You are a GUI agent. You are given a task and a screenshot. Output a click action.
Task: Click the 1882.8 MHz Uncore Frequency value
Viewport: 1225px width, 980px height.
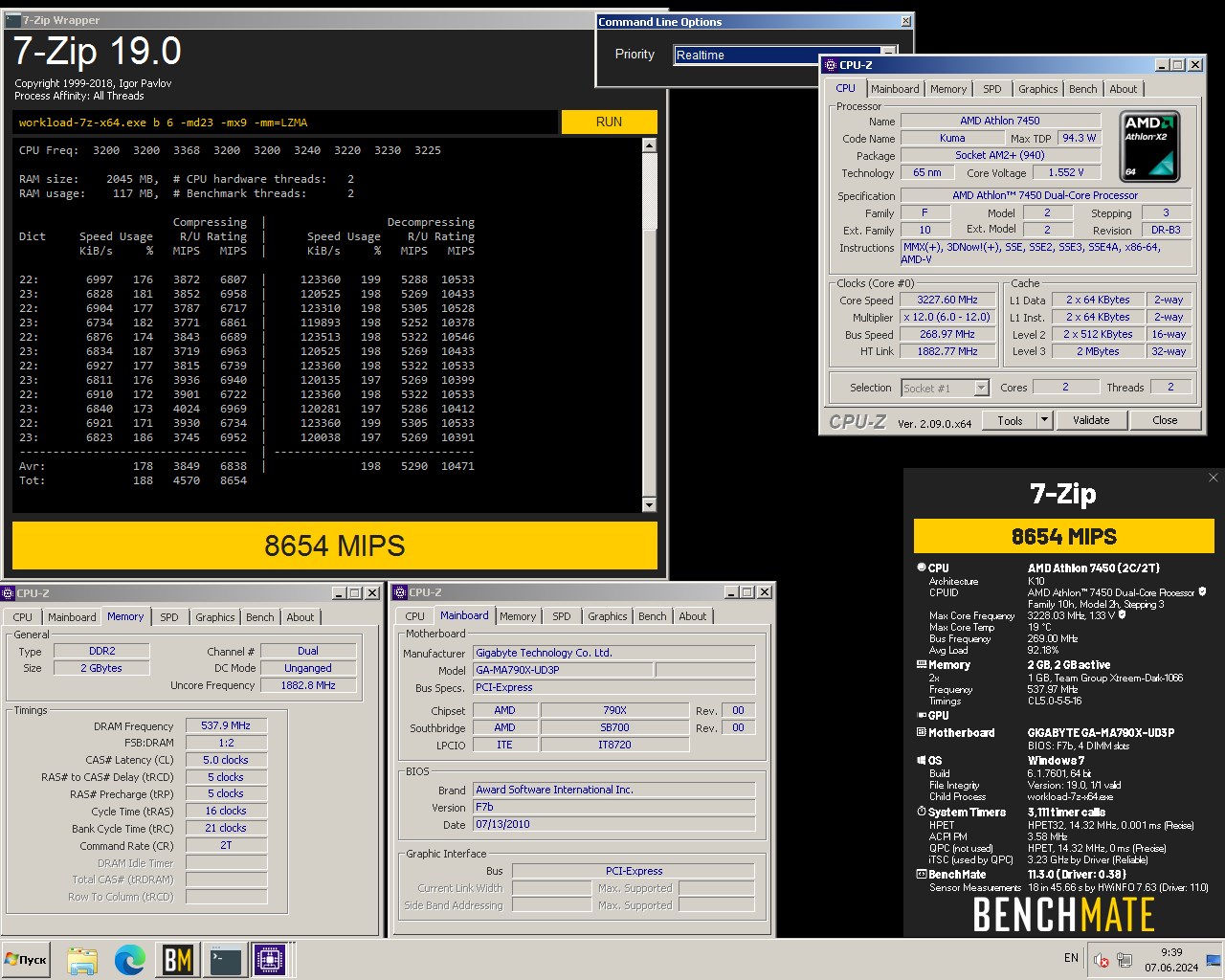click(308, 685)
